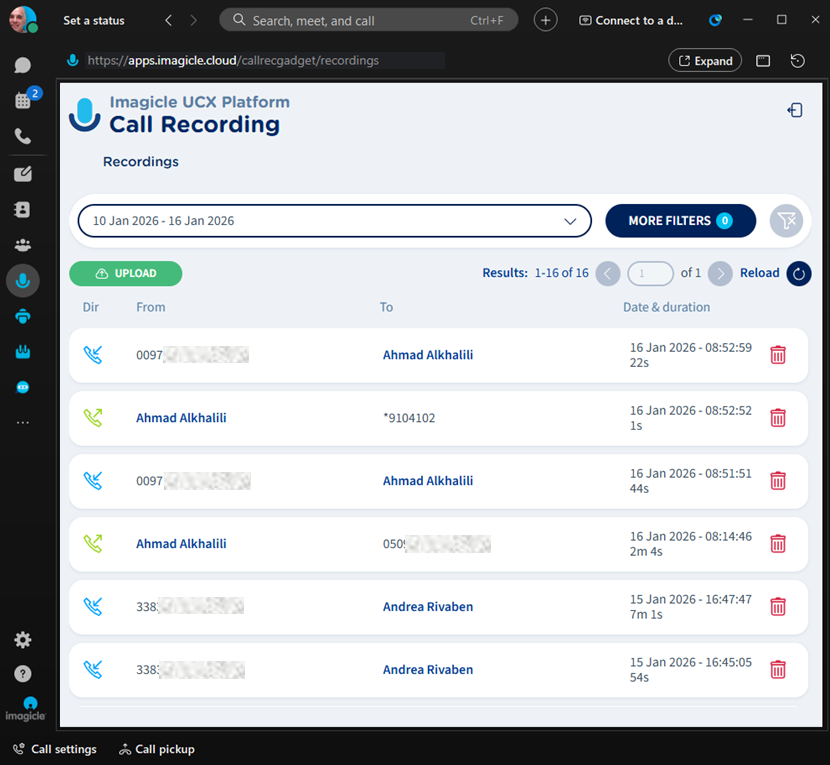830x765 pixels.
Task: Open the Meetings calendar icon with badge
Action: point(22,100)
